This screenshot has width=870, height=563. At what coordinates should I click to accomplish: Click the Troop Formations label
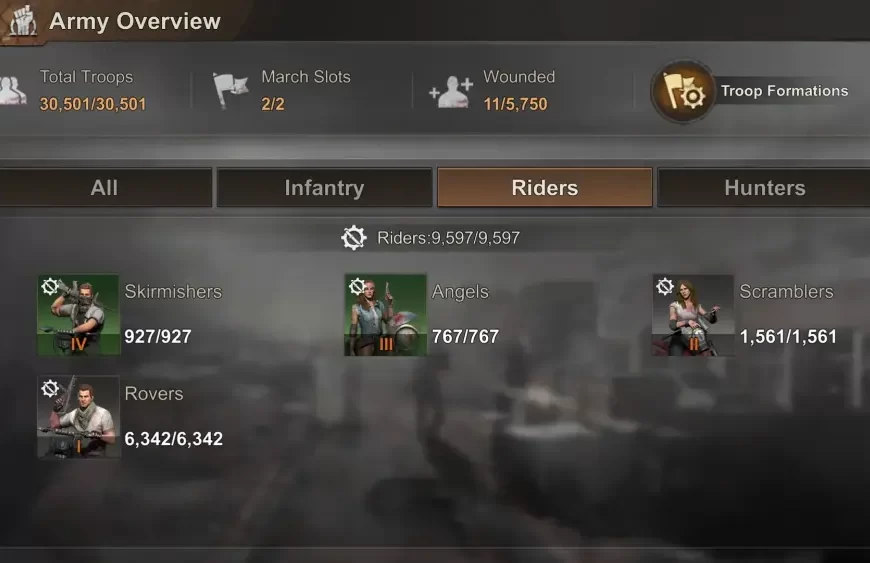pos(785,91)
